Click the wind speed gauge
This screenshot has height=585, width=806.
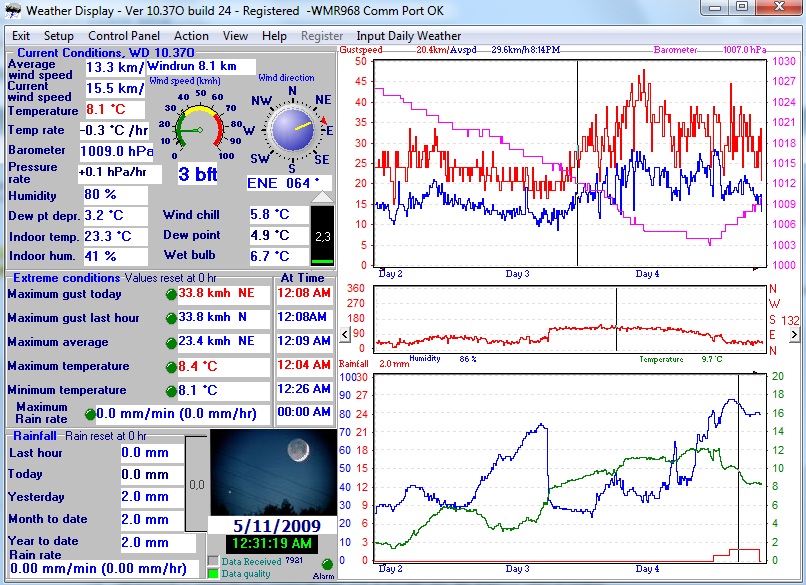[198, 127]
